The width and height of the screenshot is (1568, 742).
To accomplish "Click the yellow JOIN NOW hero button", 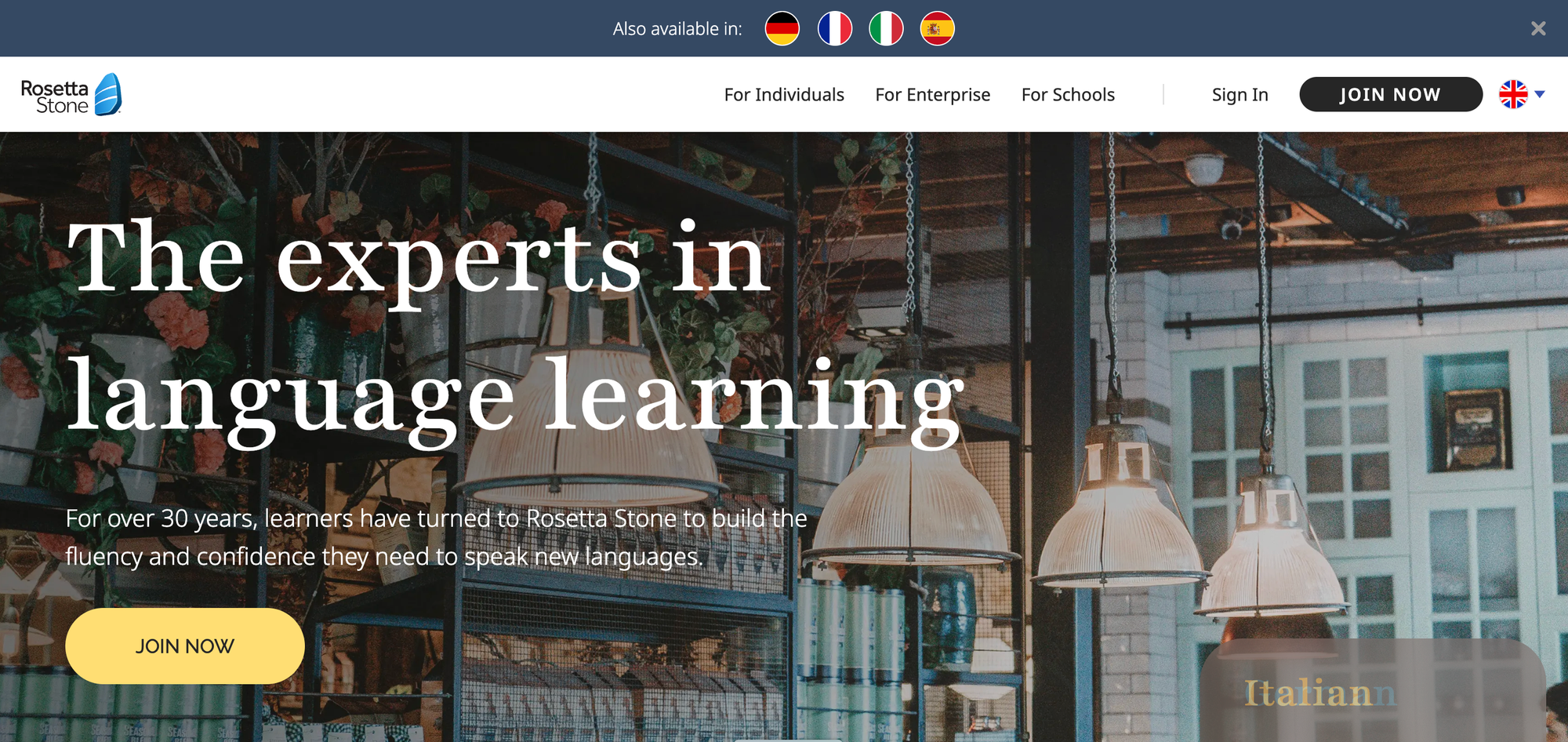I will coord(185,646).
